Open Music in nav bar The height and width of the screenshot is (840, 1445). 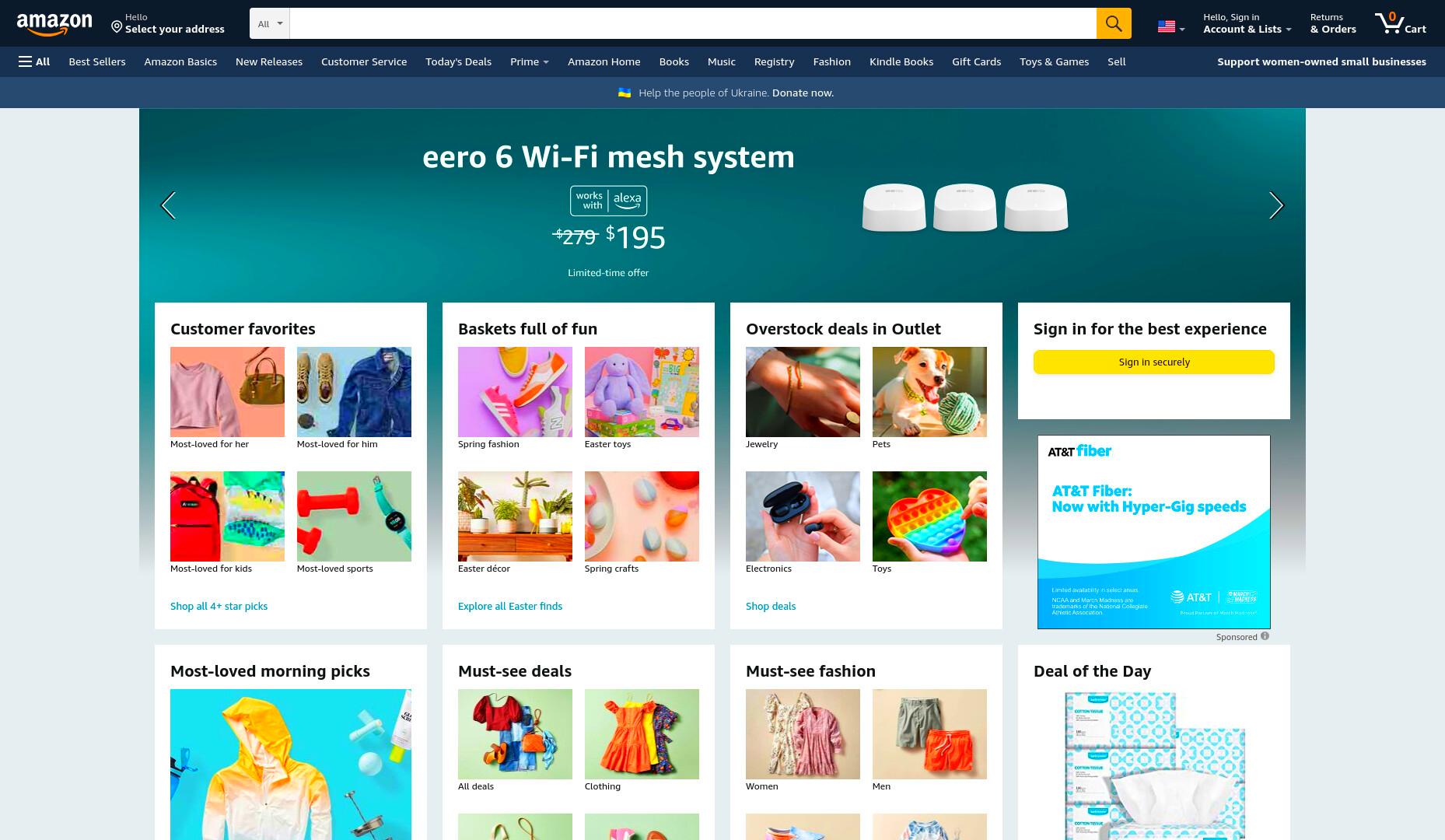722,61
